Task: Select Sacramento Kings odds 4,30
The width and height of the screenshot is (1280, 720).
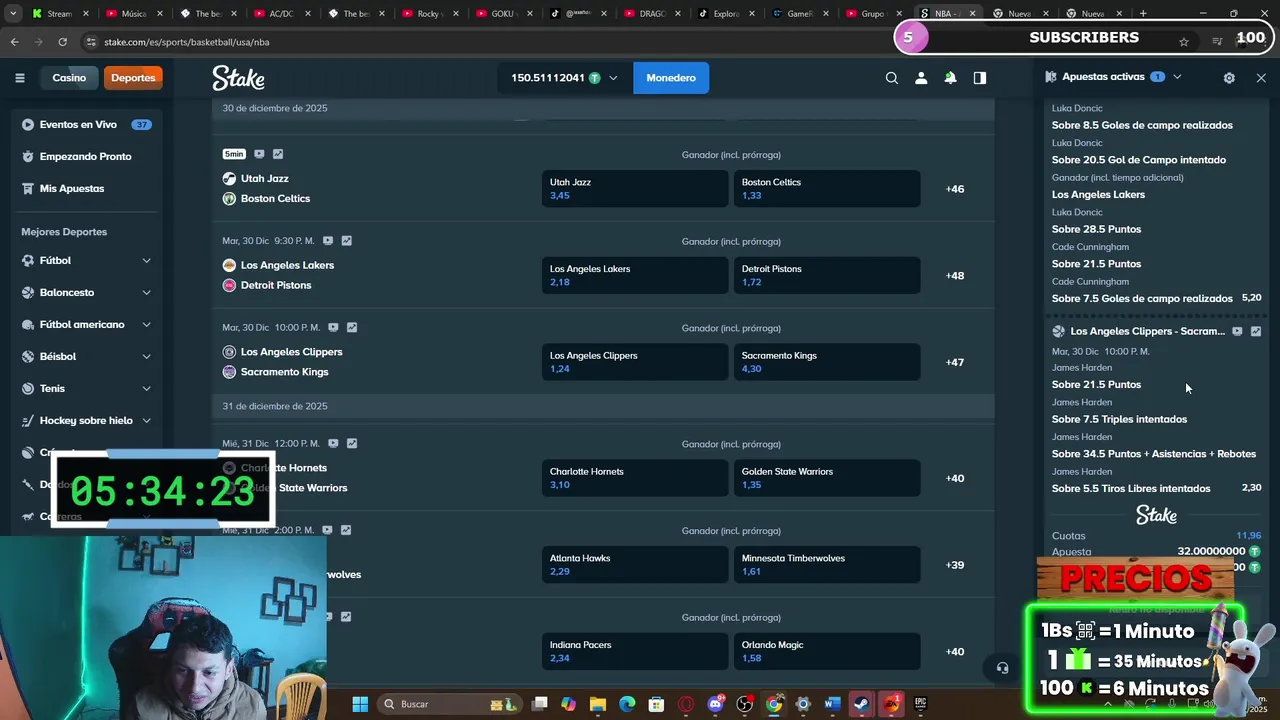Action: pyautogui.click(x=827, y=362)
